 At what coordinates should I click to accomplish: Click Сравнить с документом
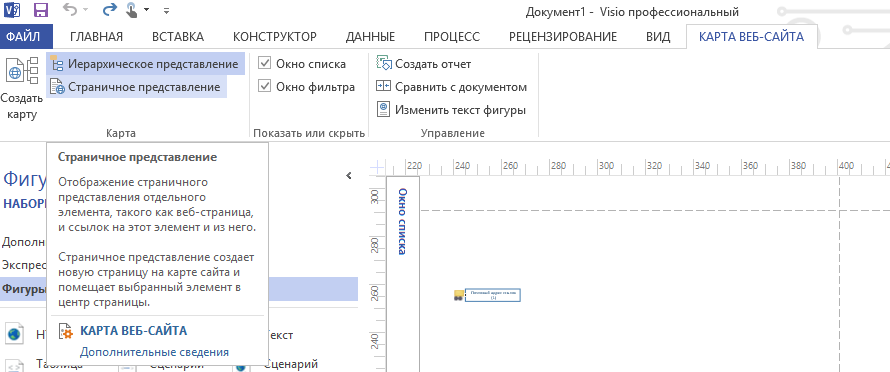click(452, 87)
